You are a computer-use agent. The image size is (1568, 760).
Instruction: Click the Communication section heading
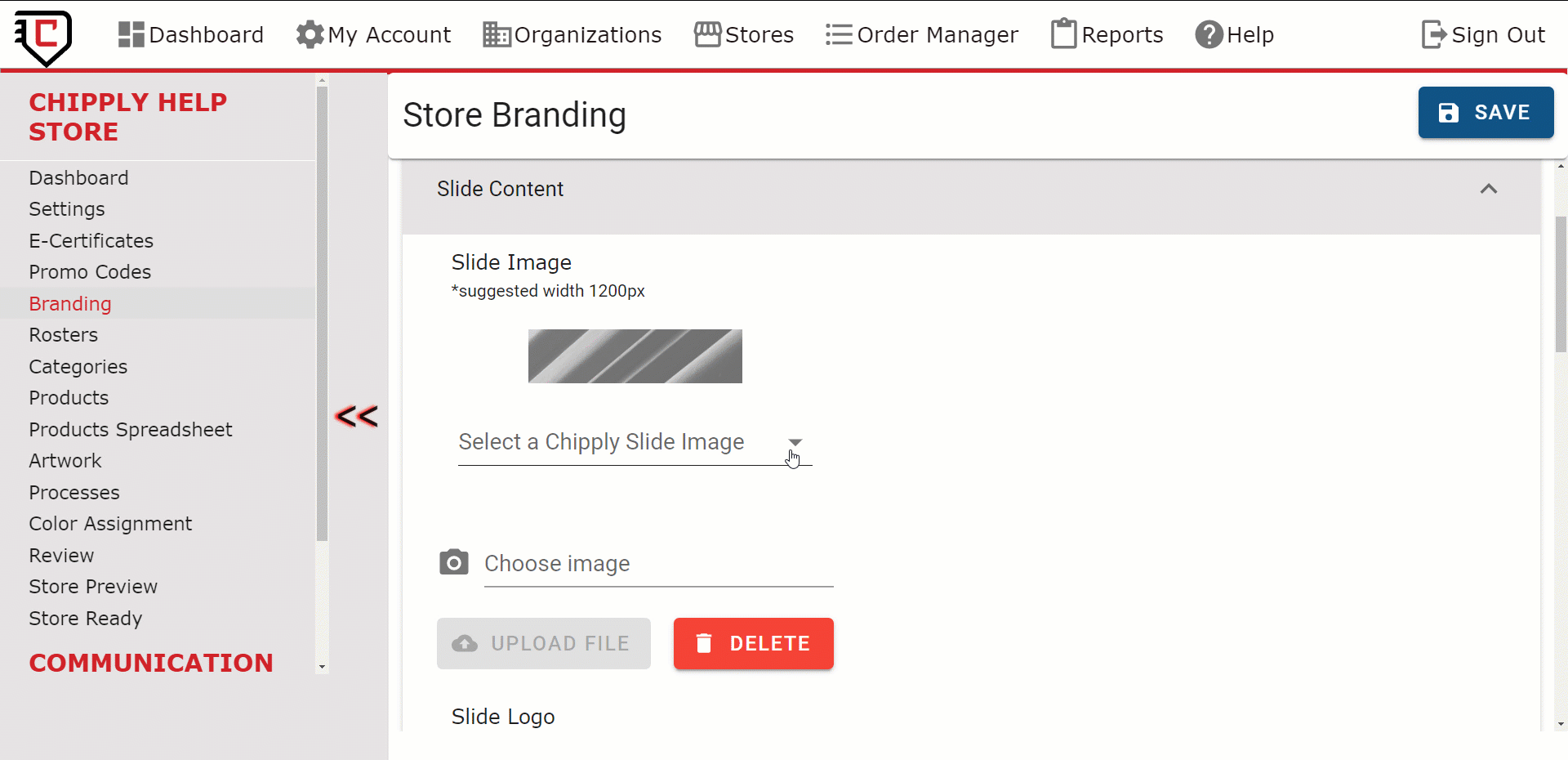point(151,663)
